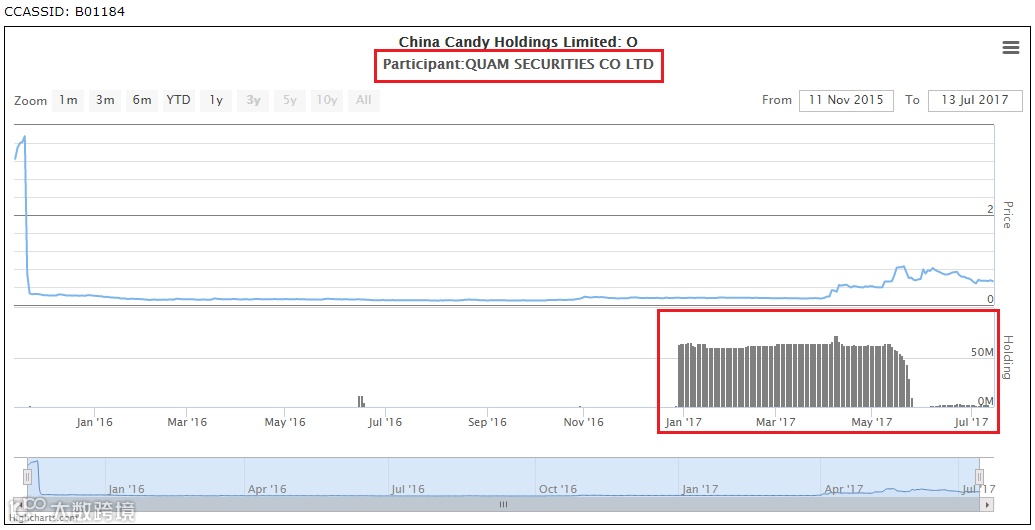Image resolution: width=1035 pixels, height=530 pixels.
Task: Grab the left navigator handle
Action: pos(28,477)
